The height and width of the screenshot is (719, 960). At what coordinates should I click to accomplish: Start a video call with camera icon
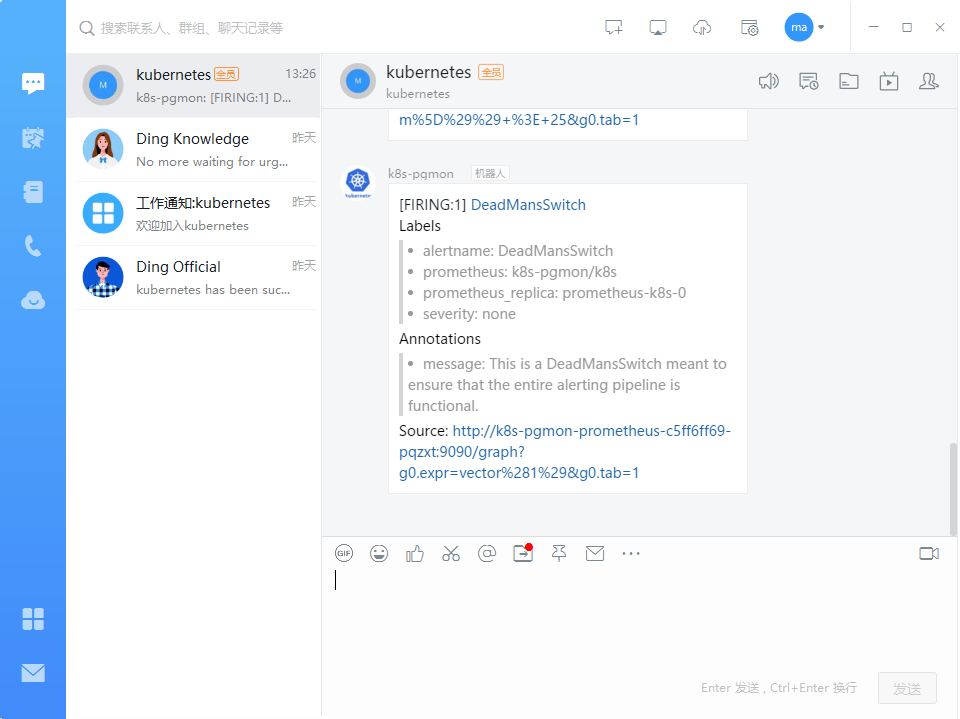click(x=929, y=554)
